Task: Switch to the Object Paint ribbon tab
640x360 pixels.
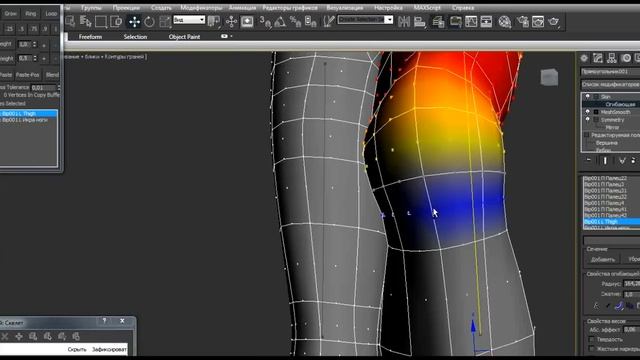Action: pyautogui.click(x=184, y=37)
